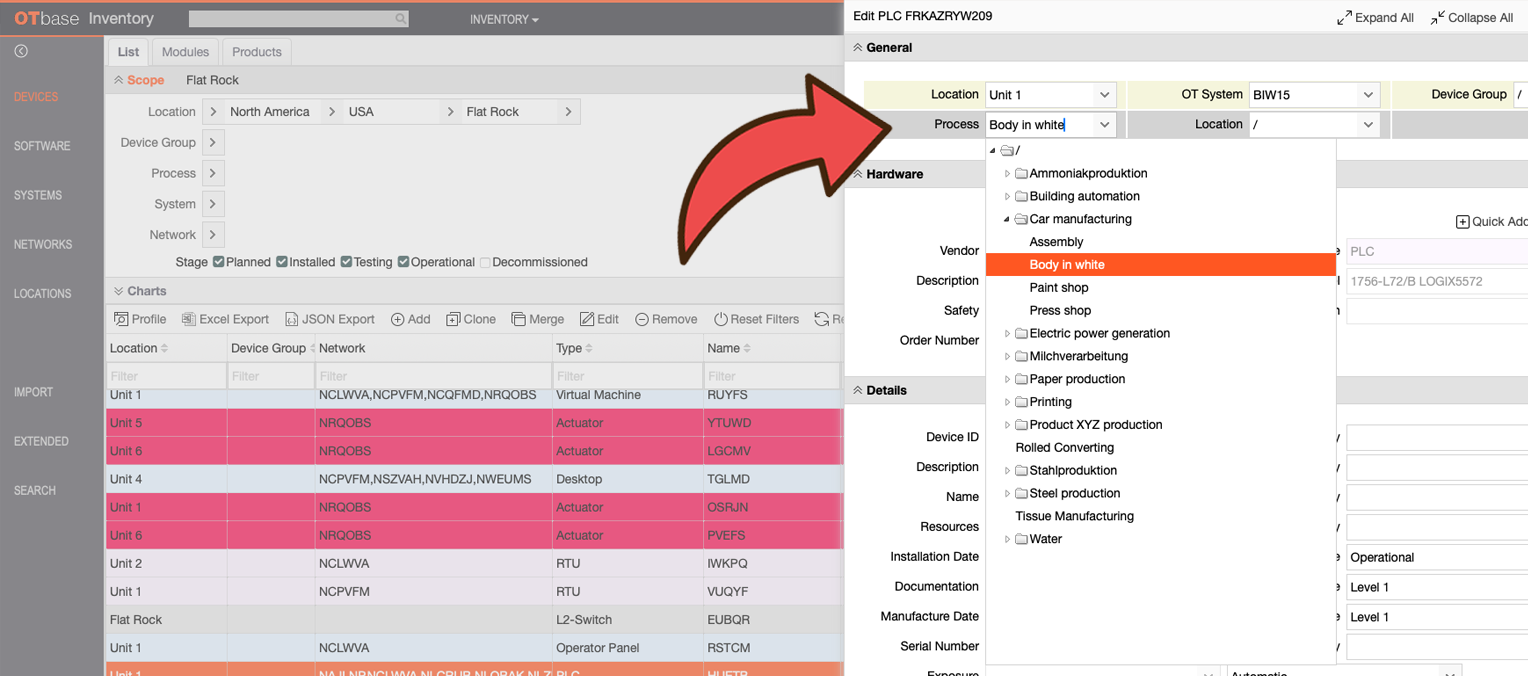Screen dimensions: 1528x676
Task: Expand the Network scope chevron
Action: (213, 235)
